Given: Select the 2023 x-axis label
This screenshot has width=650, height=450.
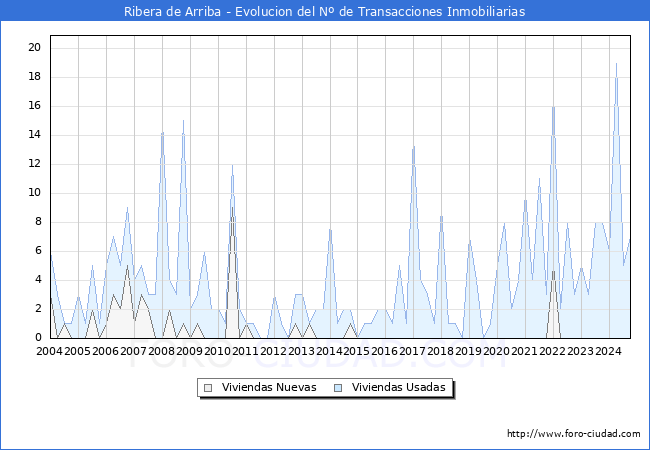Looking at the screenshot, I should coord(580,351).
